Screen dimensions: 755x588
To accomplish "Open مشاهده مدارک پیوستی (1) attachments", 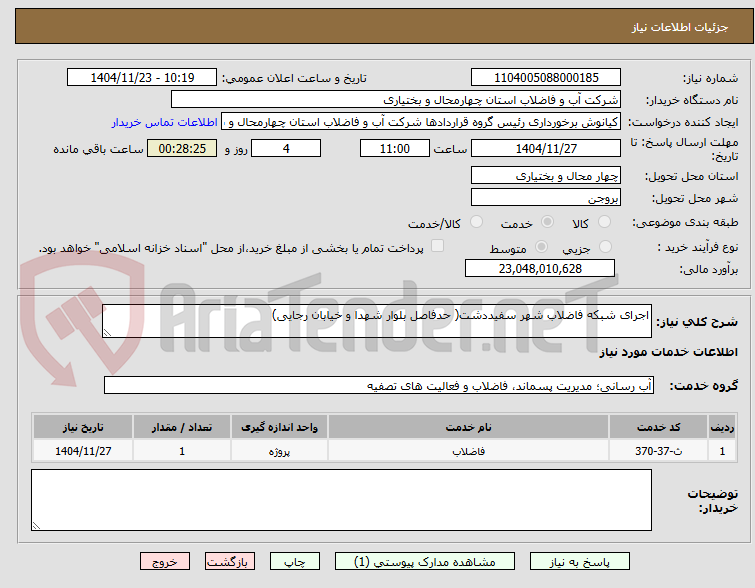I will pyautogui.click(x=425, y=562).
